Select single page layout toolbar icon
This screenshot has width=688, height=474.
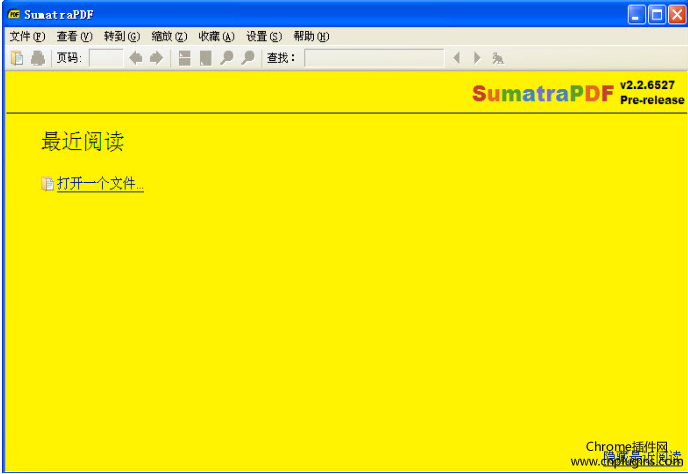(x=205, y=58)
